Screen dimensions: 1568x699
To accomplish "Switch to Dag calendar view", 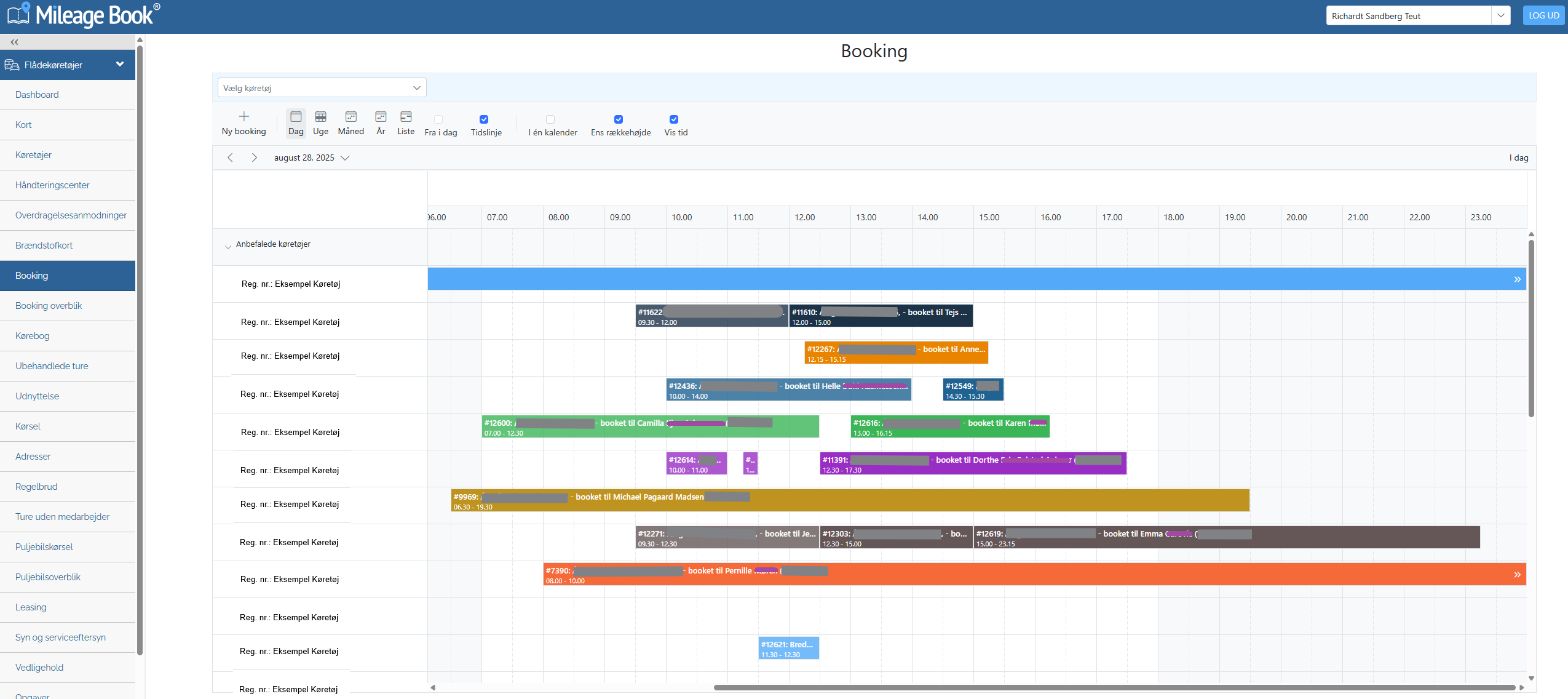I will [x=296, y=124].
